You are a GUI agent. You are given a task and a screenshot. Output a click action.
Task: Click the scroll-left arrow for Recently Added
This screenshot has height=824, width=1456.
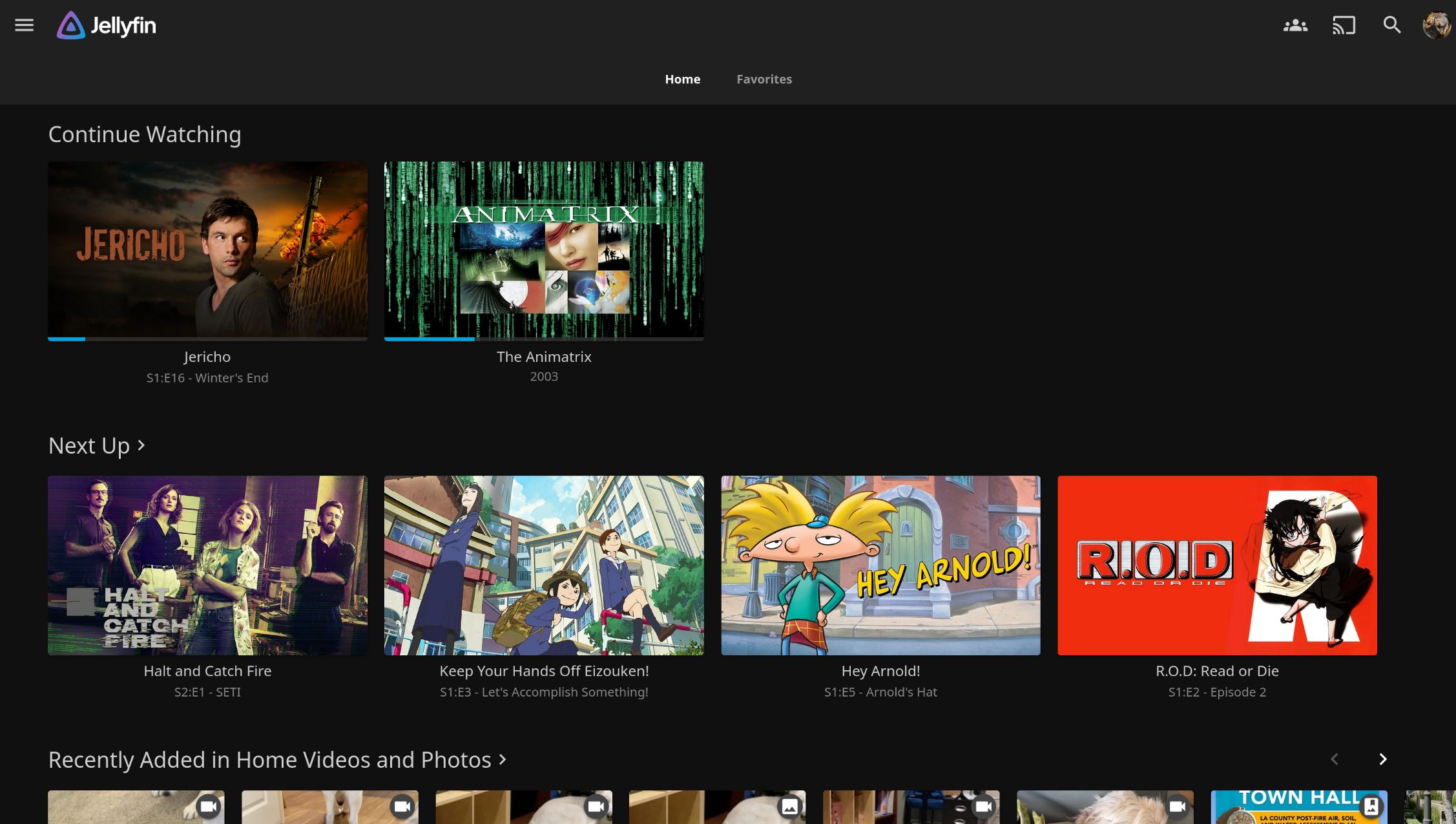pos(1335,759)
